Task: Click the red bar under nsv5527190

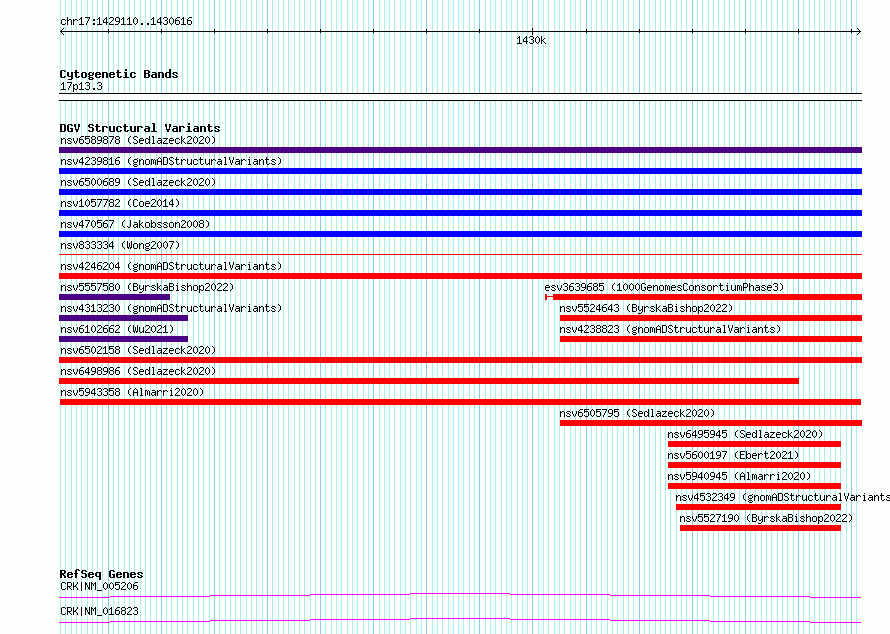Action: [761, 528]
